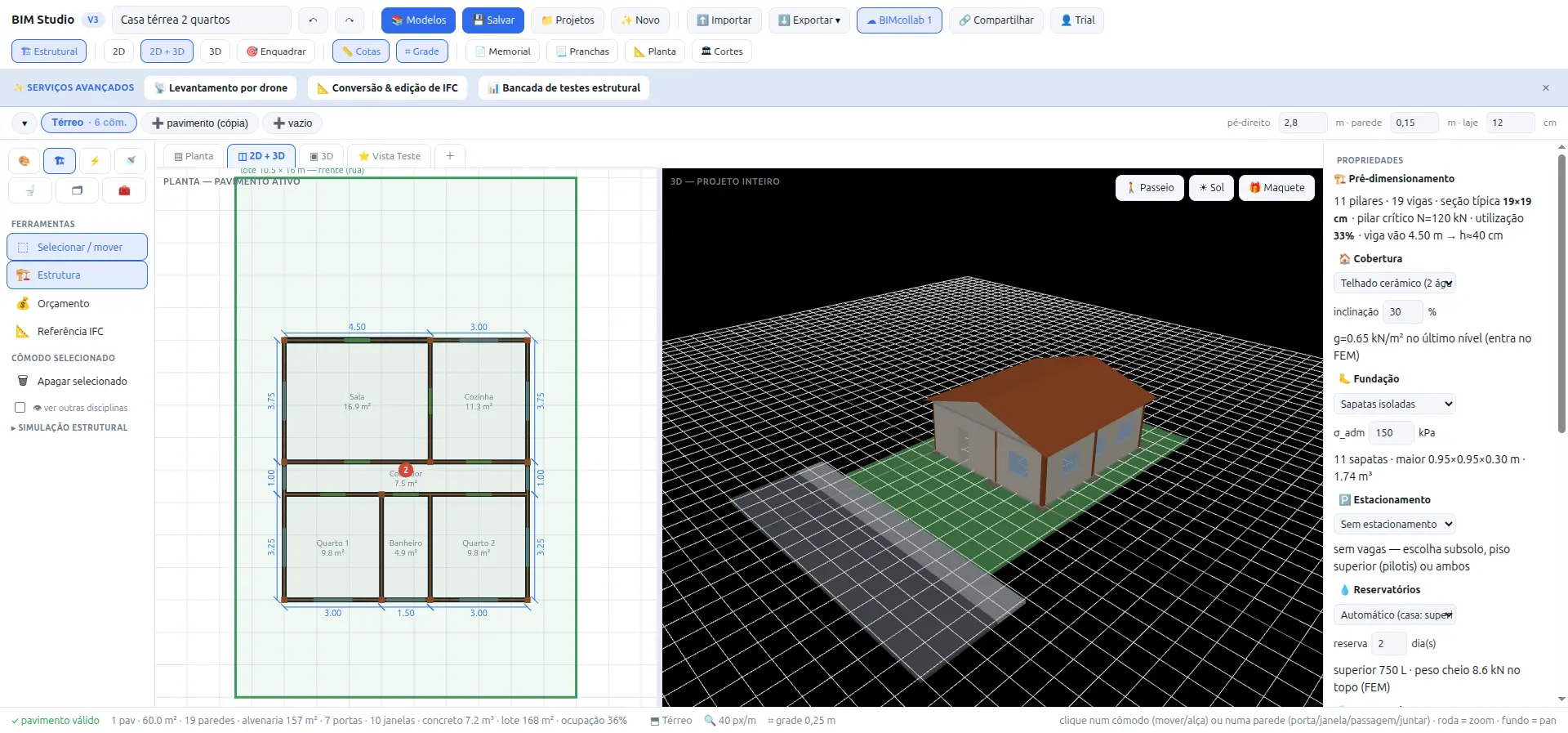The image size is (1568, 733).
Task: Open Reservatórios Automático dropdown
Action: [1395, 615]
